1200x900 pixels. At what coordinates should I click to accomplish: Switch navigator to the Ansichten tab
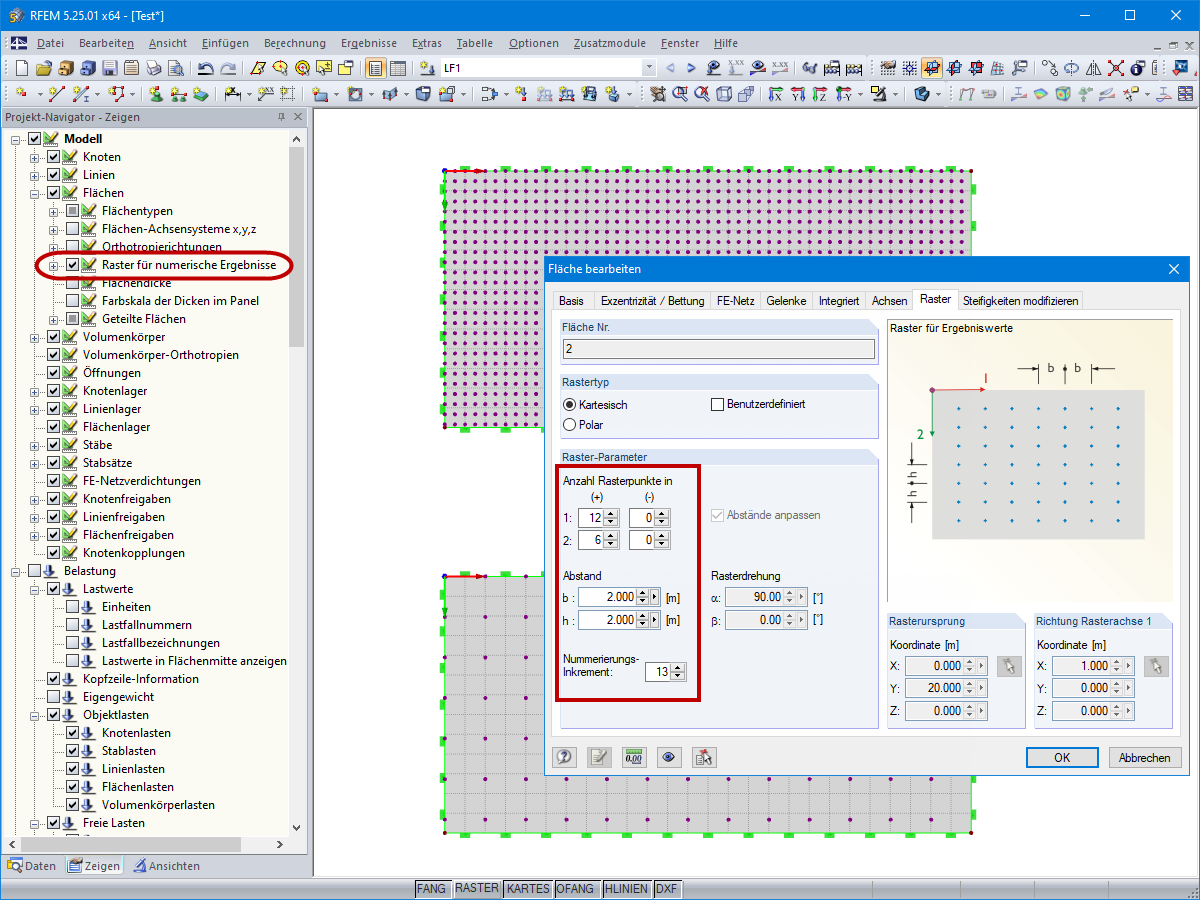tap(166, 866)
